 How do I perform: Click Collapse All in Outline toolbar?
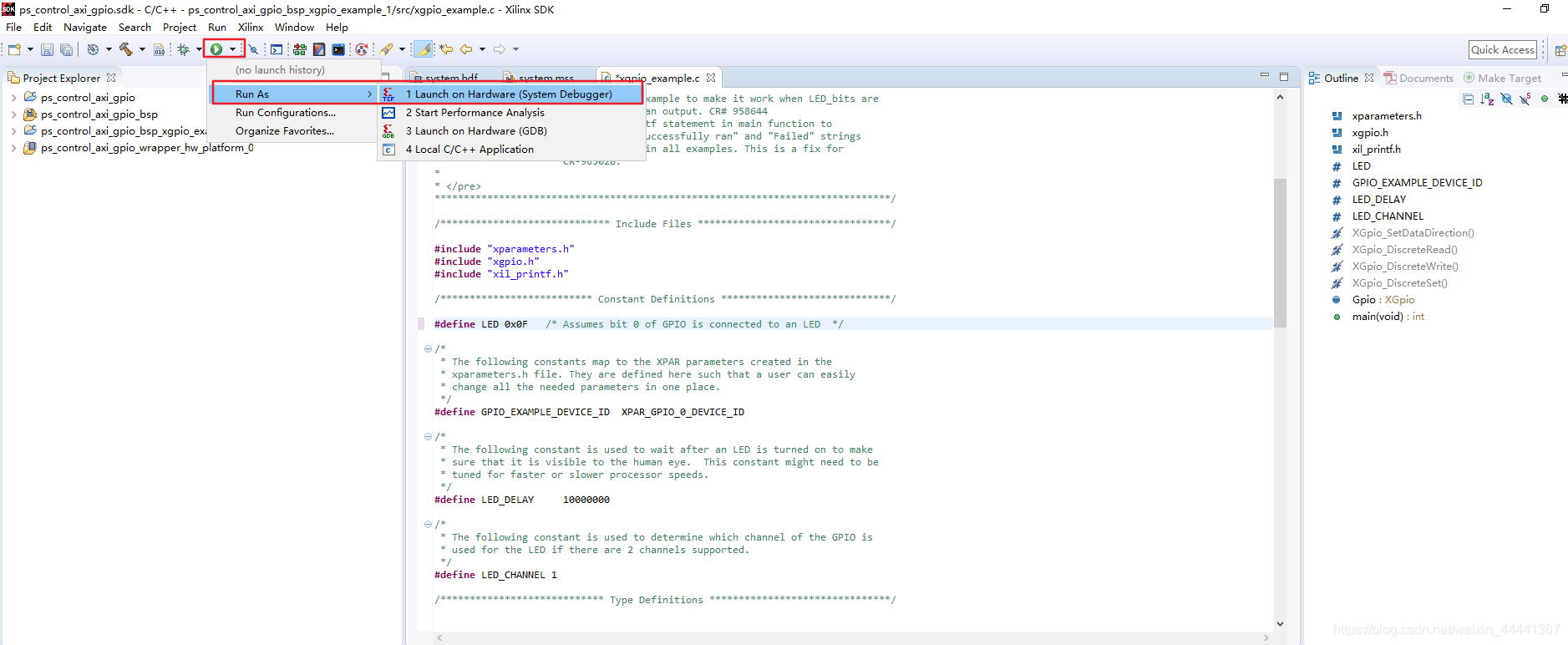point(1468,99)
